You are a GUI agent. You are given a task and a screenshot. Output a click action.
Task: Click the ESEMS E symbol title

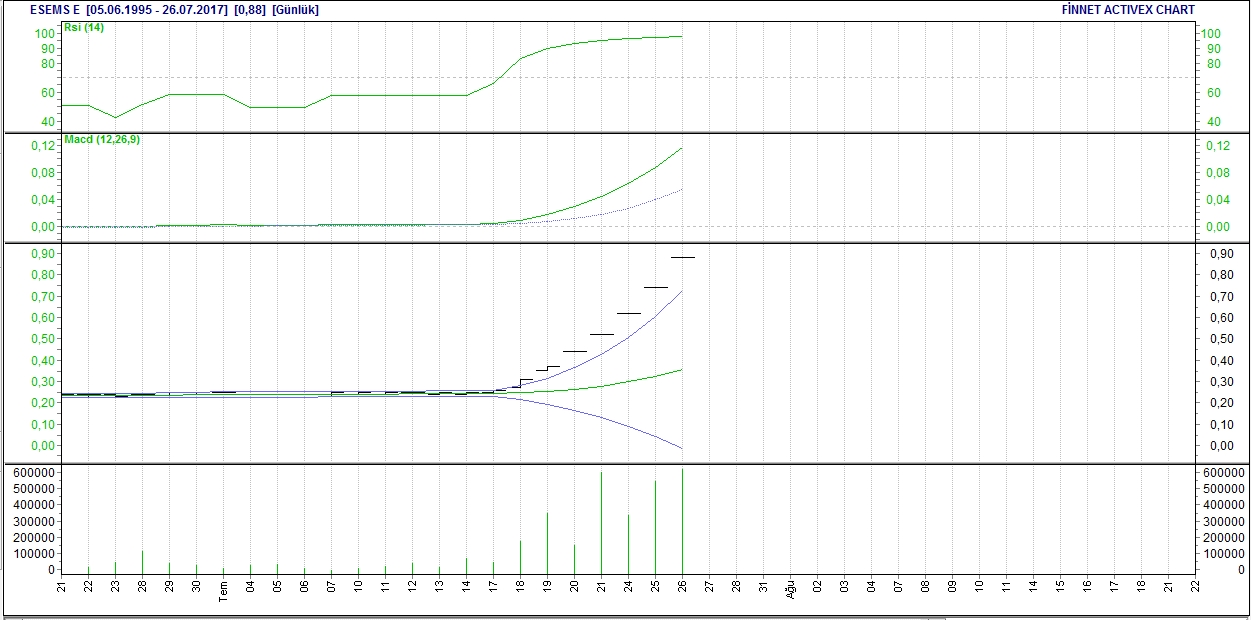click(55, 10)
